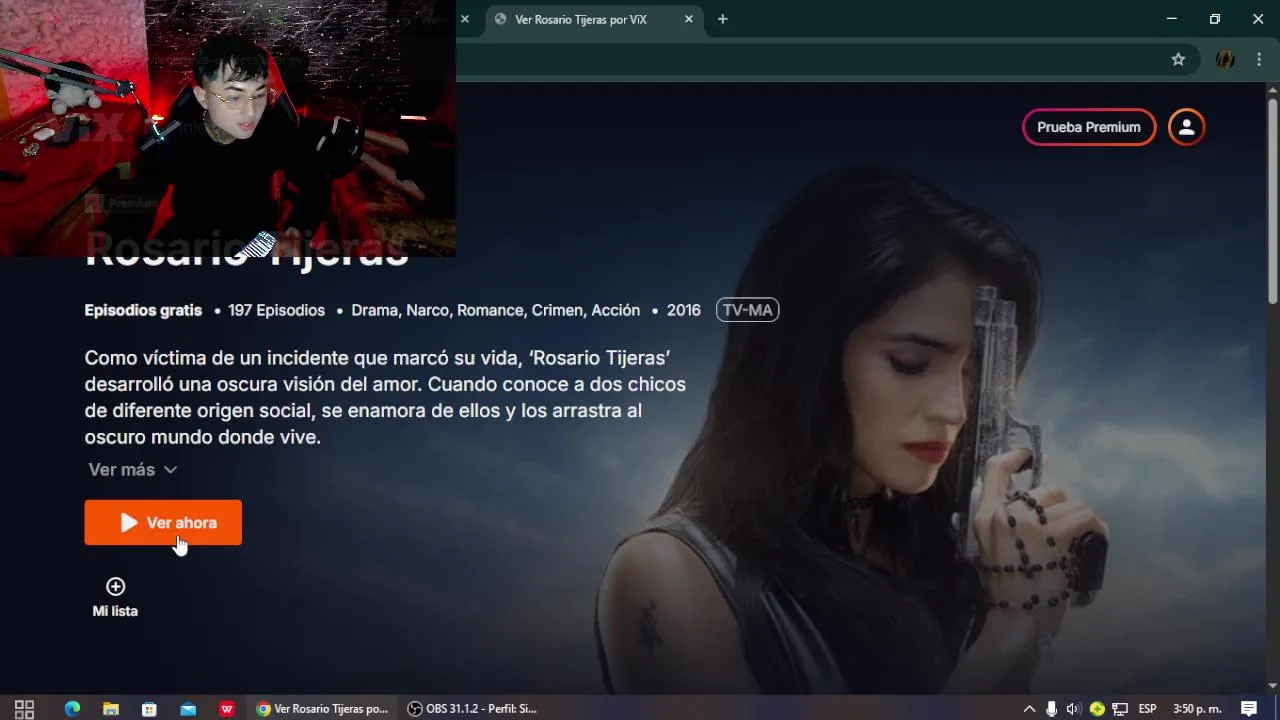The width and height of the screenshot is (1280, 720).
Task: Open a new tab with plus button
Action: click(722, 19)
